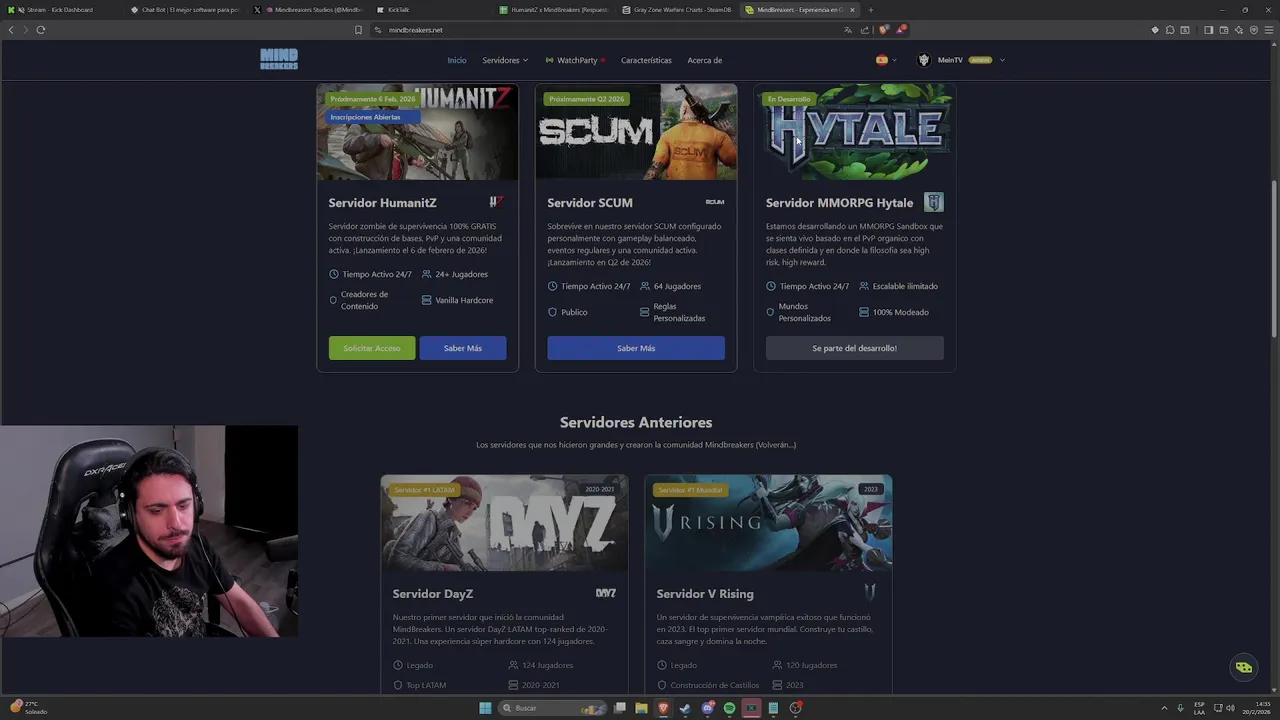Bookmark this page with the bookmark icon
Screen dimensions: 1280x720
358,30
